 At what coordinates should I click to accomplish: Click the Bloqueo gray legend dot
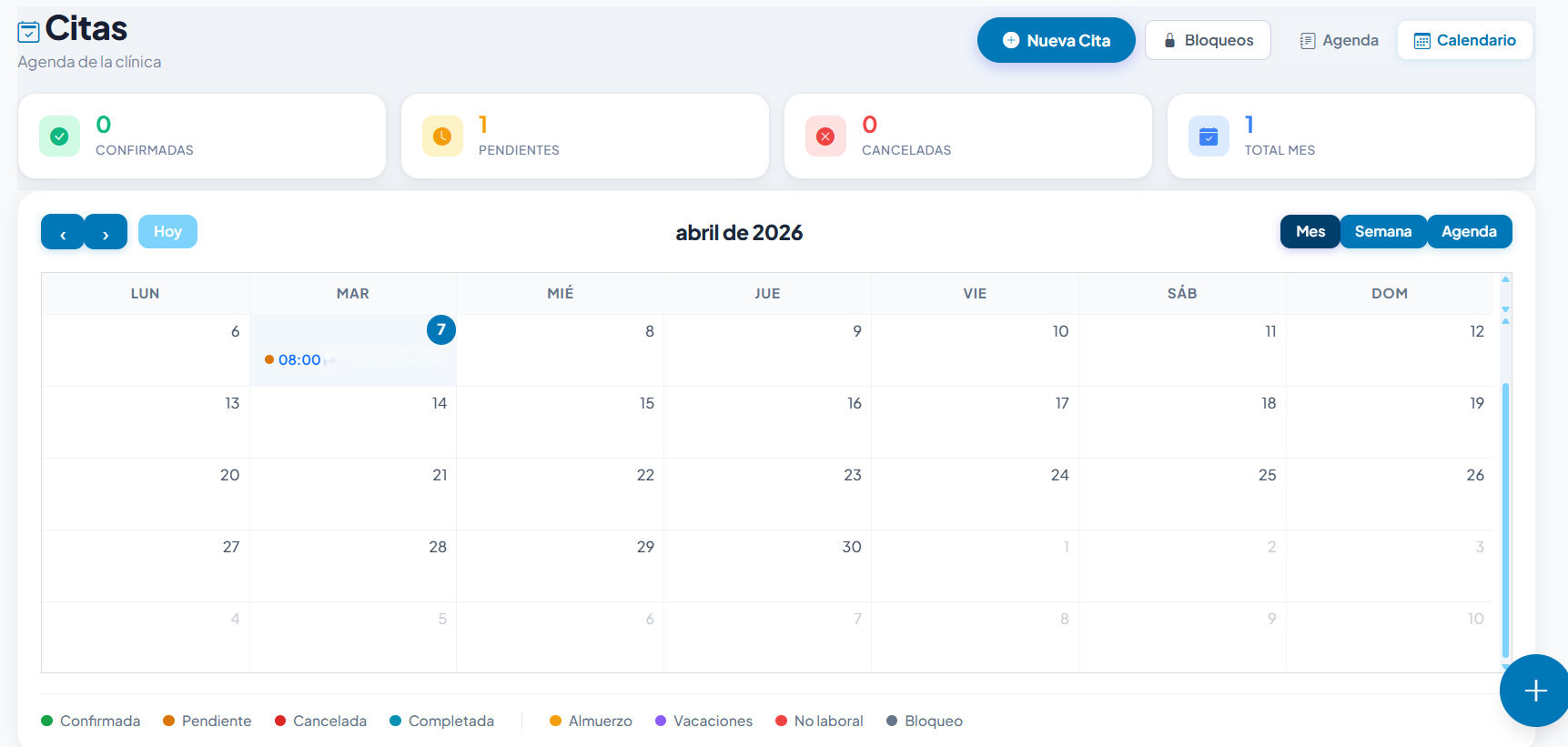(892, 721)
